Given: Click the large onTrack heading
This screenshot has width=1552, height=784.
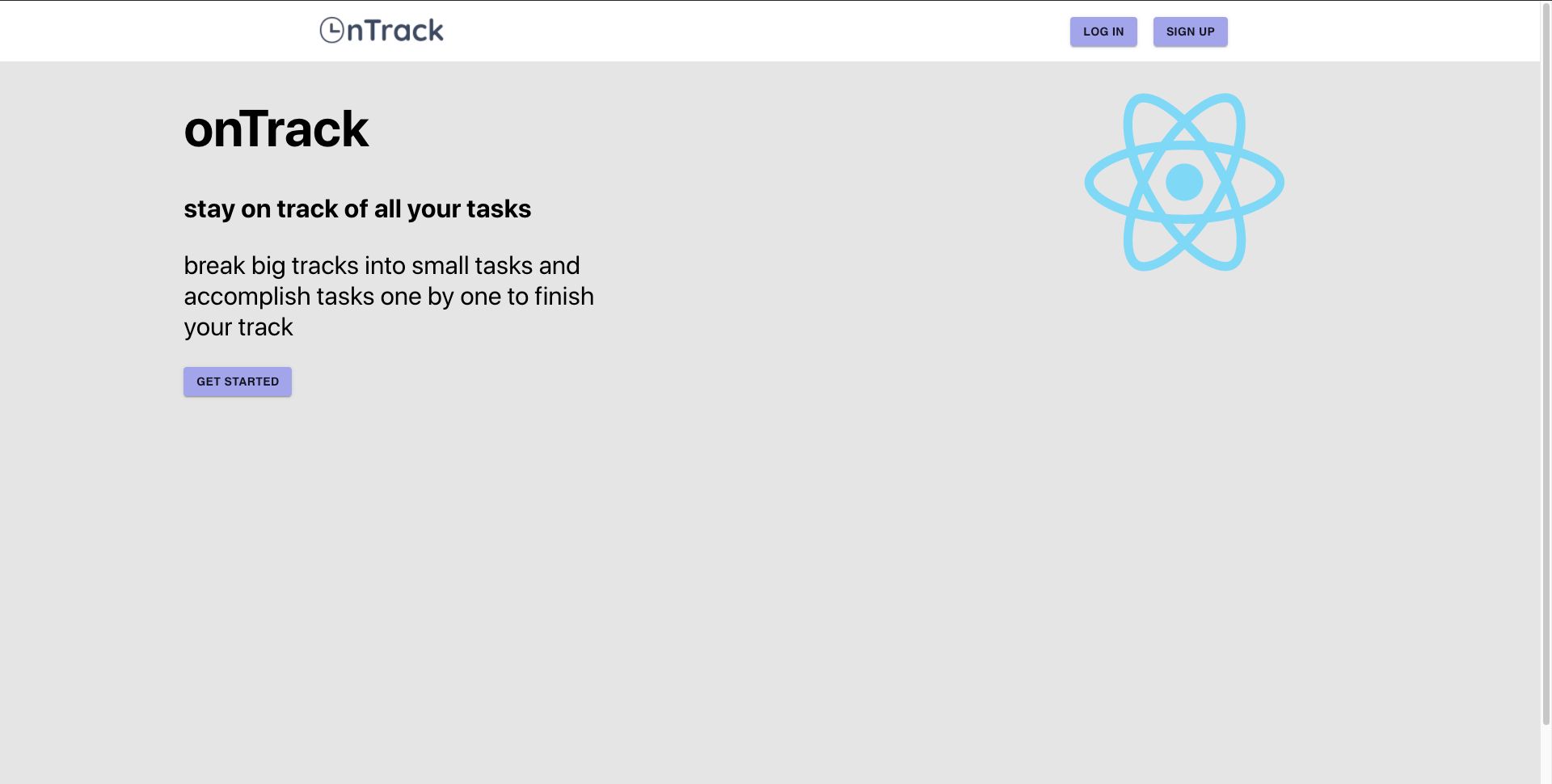Looking at the screenshot, I should [x=276, y=129].
